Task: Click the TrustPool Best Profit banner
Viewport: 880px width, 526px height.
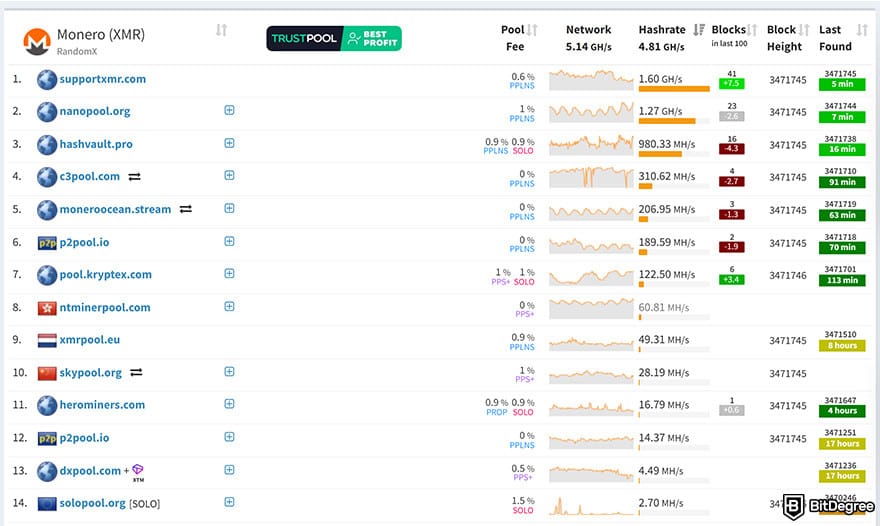Action: pos(334,38)
